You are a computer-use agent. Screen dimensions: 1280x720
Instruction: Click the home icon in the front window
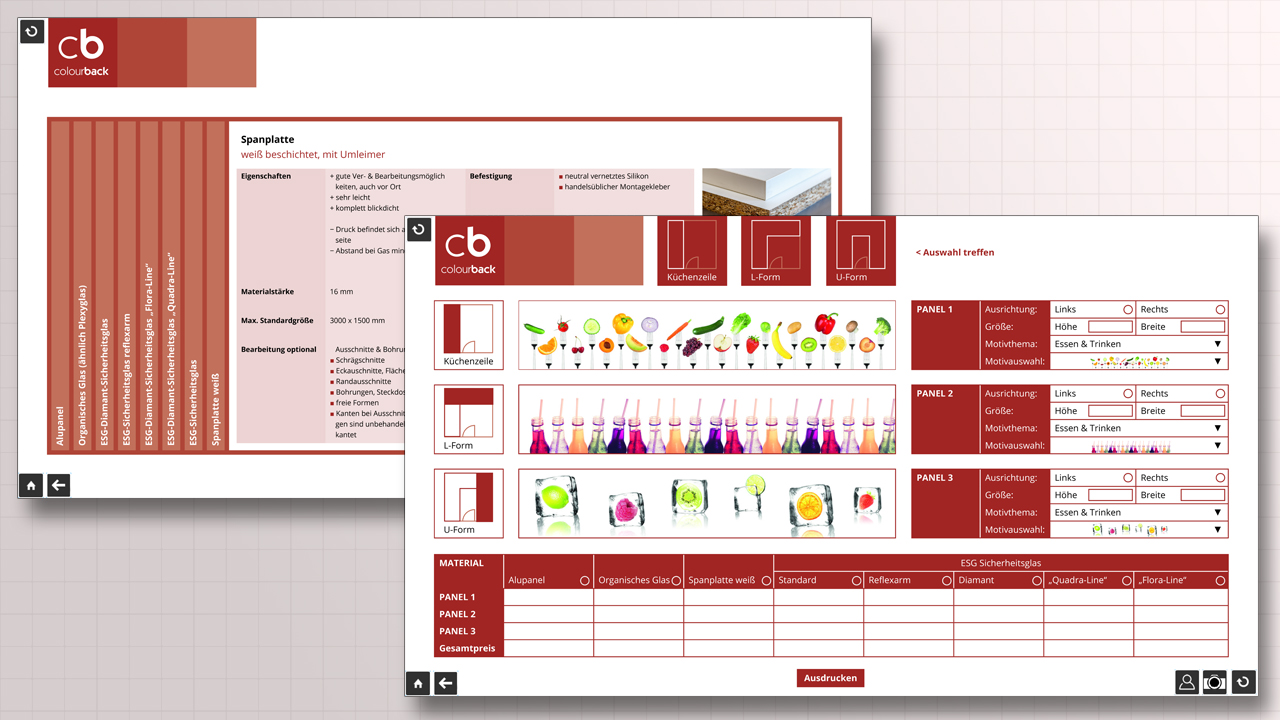click(418, 684)
